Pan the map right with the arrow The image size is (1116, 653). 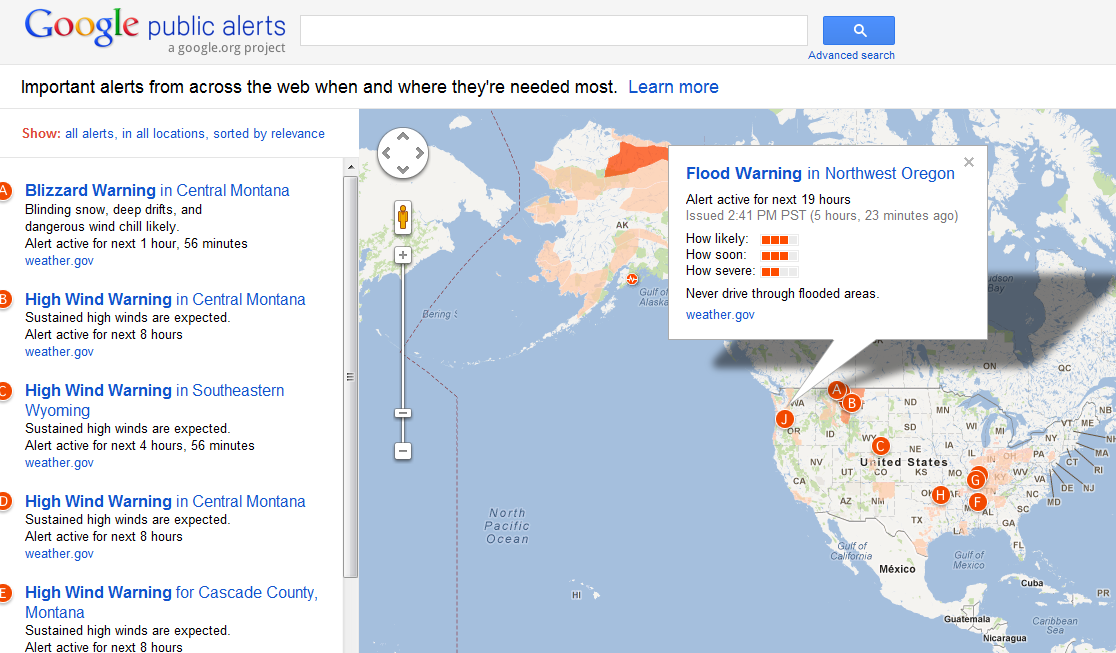tap(419, 153)
